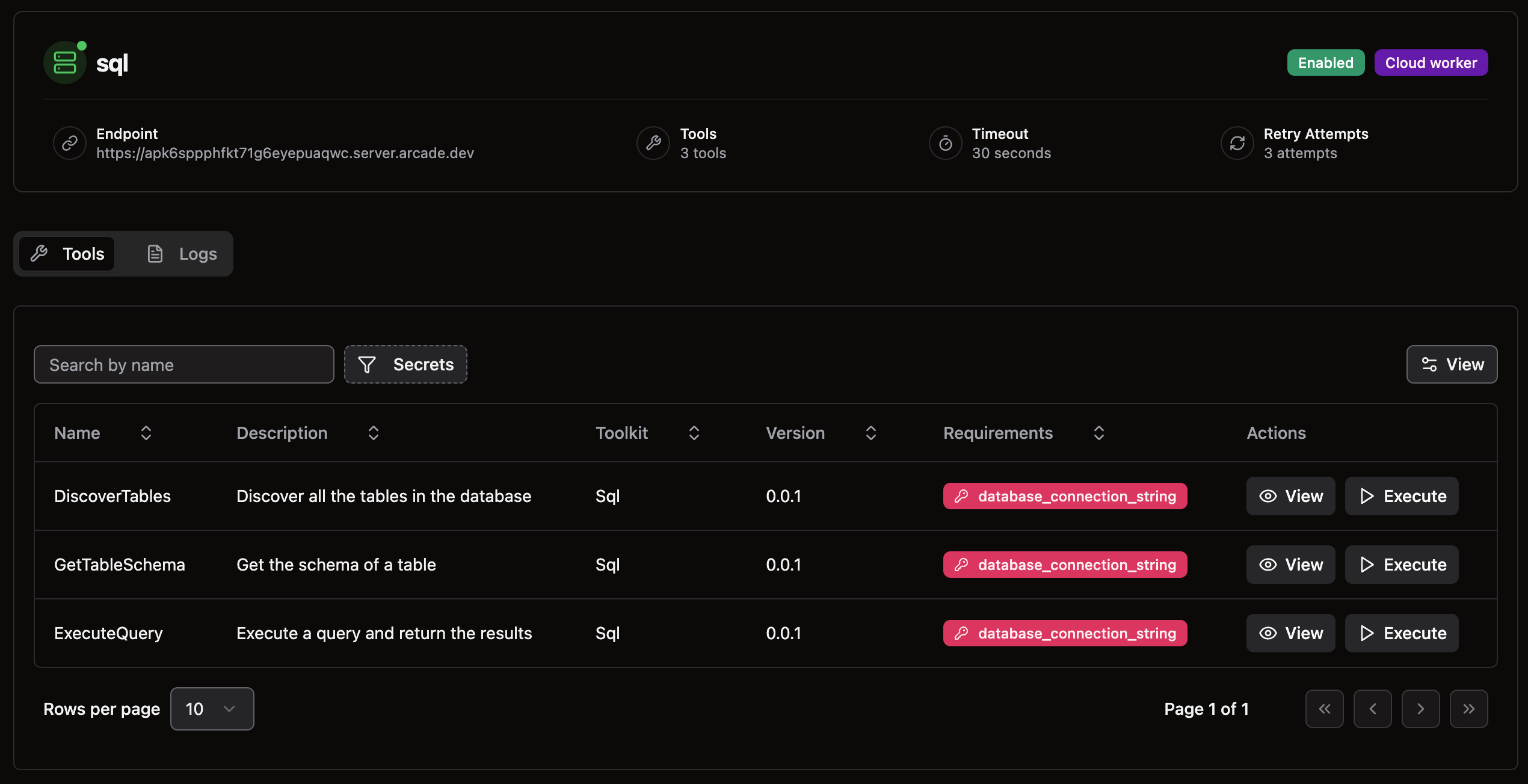Click the Endpoint link icon
Image resolution: width=1528 pixels, height=784 pixels.
(x=69, y=143)
